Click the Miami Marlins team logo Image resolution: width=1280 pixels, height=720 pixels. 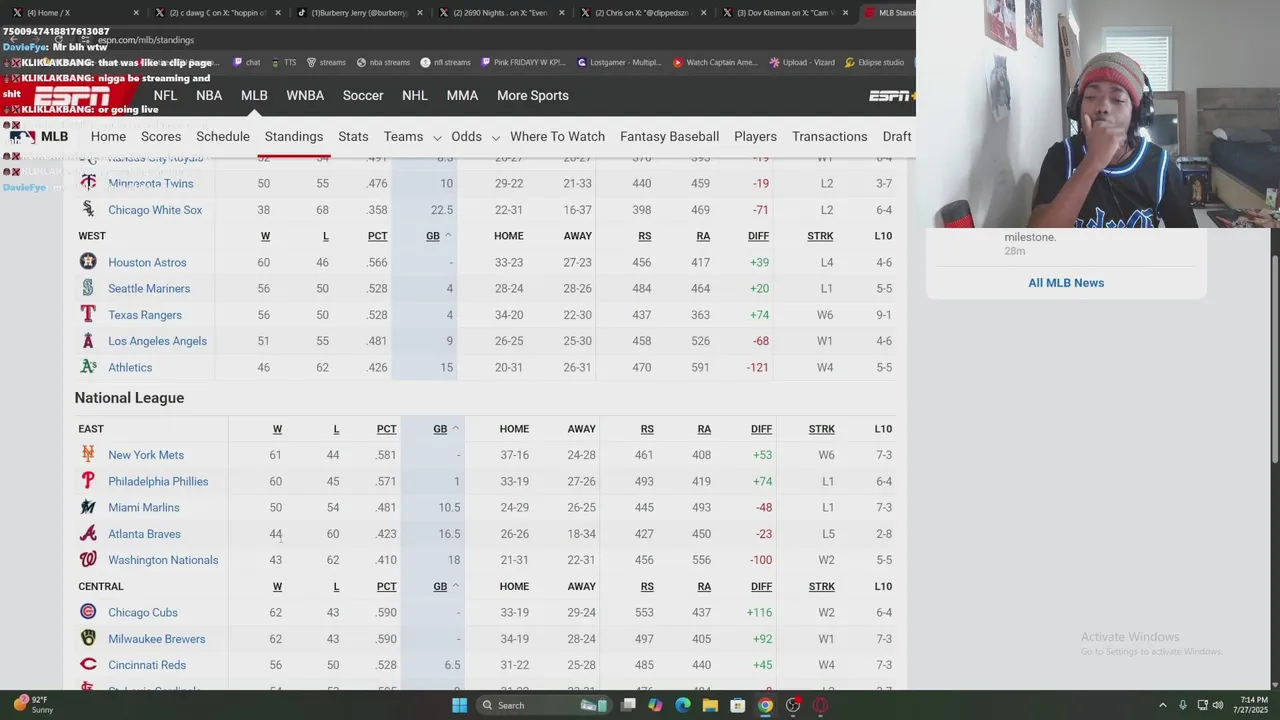(88, 507)
